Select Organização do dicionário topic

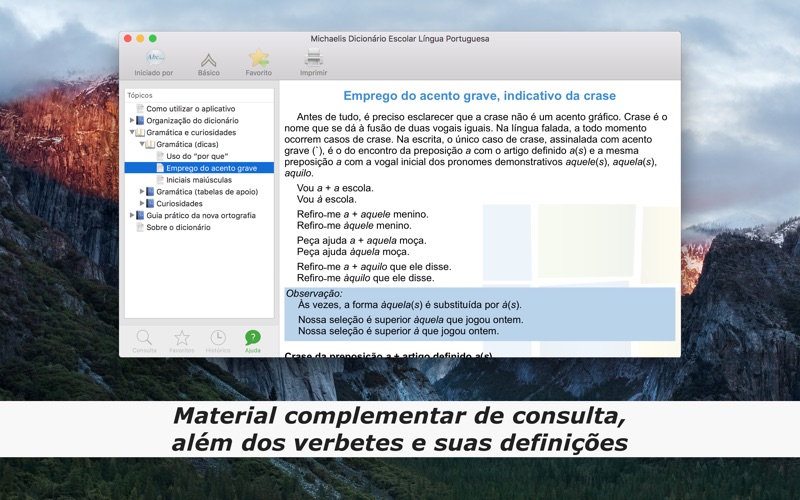pyautogui.click(x=192, y=120)
